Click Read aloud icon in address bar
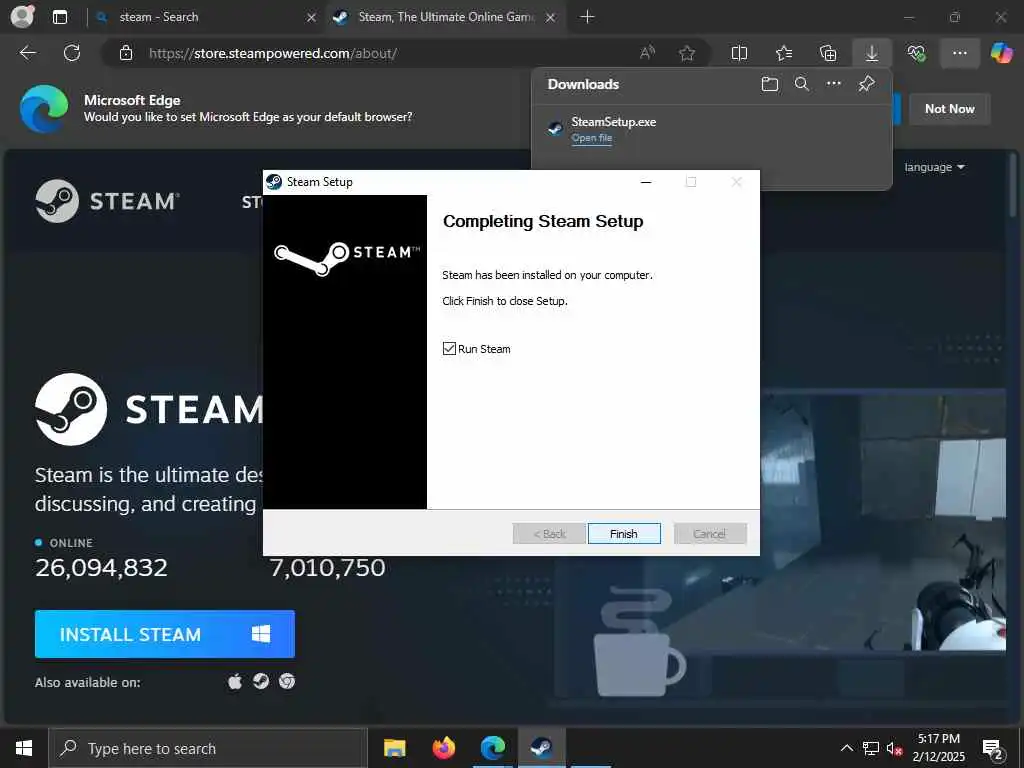The width and height of the screenshot is (1024, 768). 647,53
